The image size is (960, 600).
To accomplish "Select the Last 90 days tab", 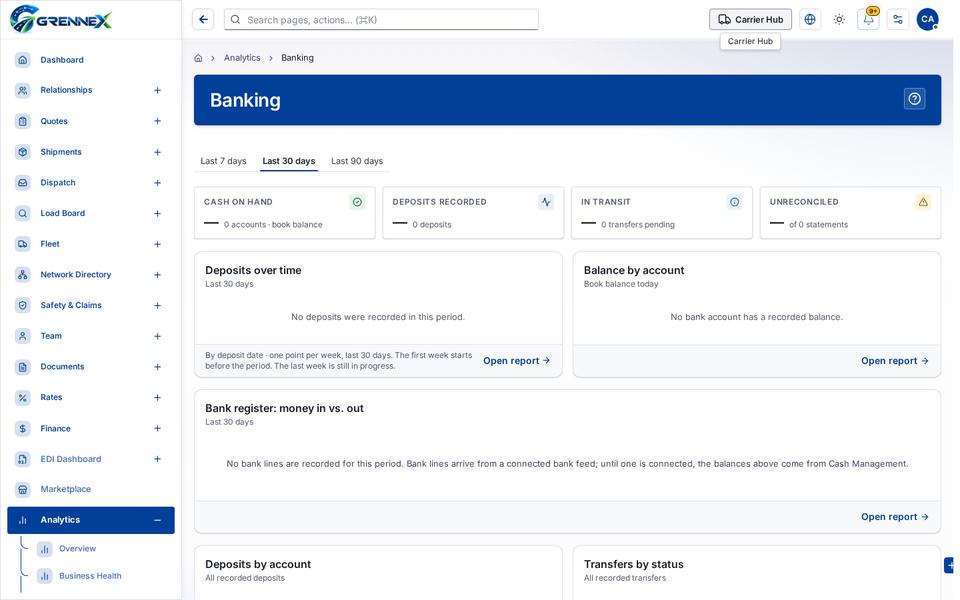I will click(x=357, y=161).
